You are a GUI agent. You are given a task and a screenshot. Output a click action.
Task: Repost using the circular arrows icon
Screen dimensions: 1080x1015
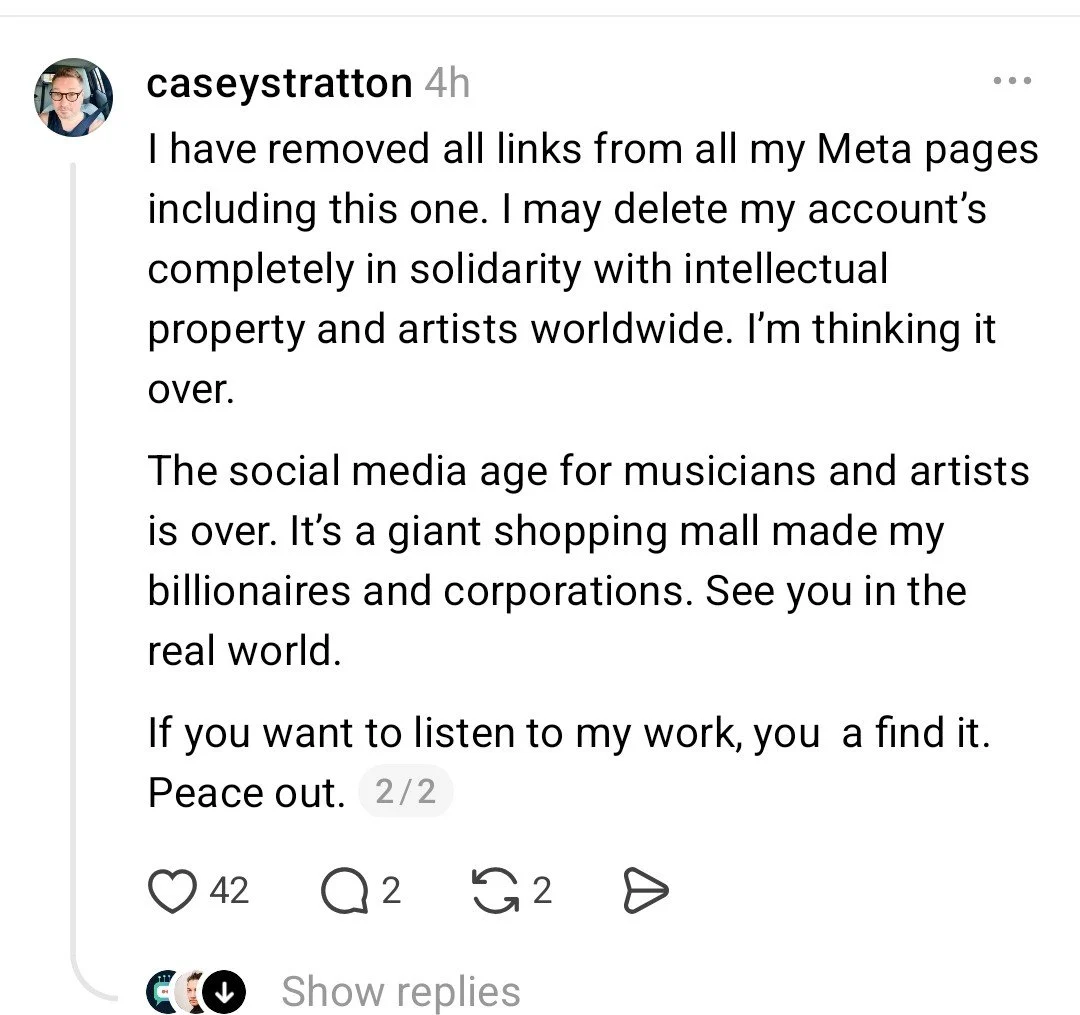495,891
